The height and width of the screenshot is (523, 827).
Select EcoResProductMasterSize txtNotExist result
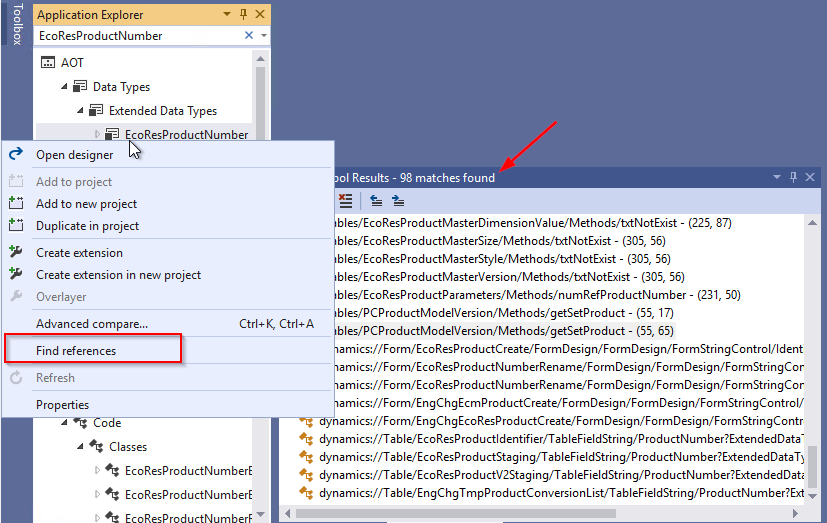coord(500,241)
